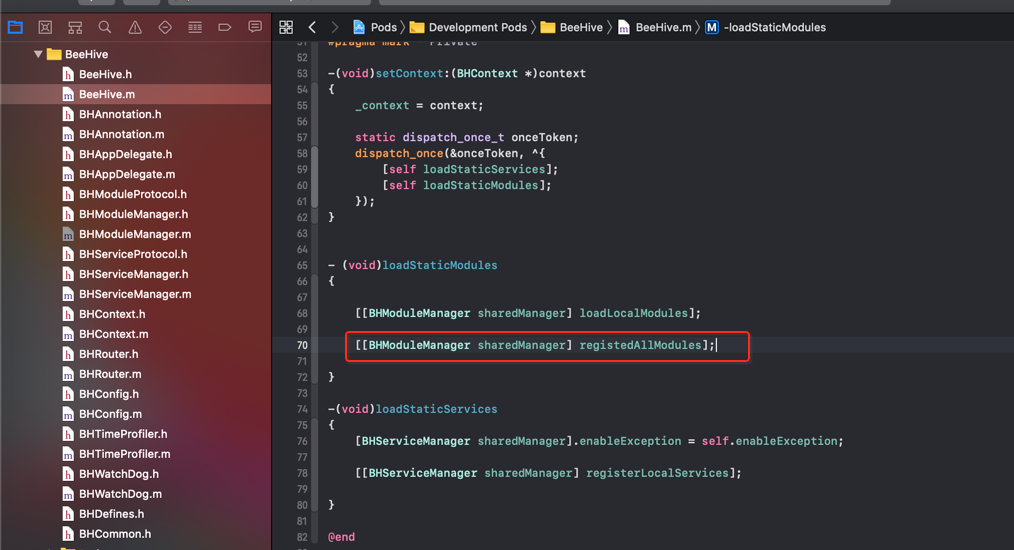Image resolution: width=1014 pixels, height=550 pixels.
Task: Open BHConfig.h file
Action: point(109,394)
